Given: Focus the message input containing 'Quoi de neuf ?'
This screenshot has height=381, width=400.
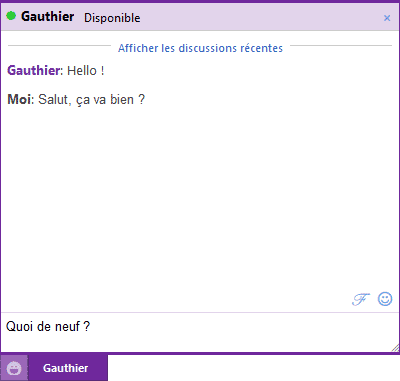Looking at the screenshot, I should [200, 332].
